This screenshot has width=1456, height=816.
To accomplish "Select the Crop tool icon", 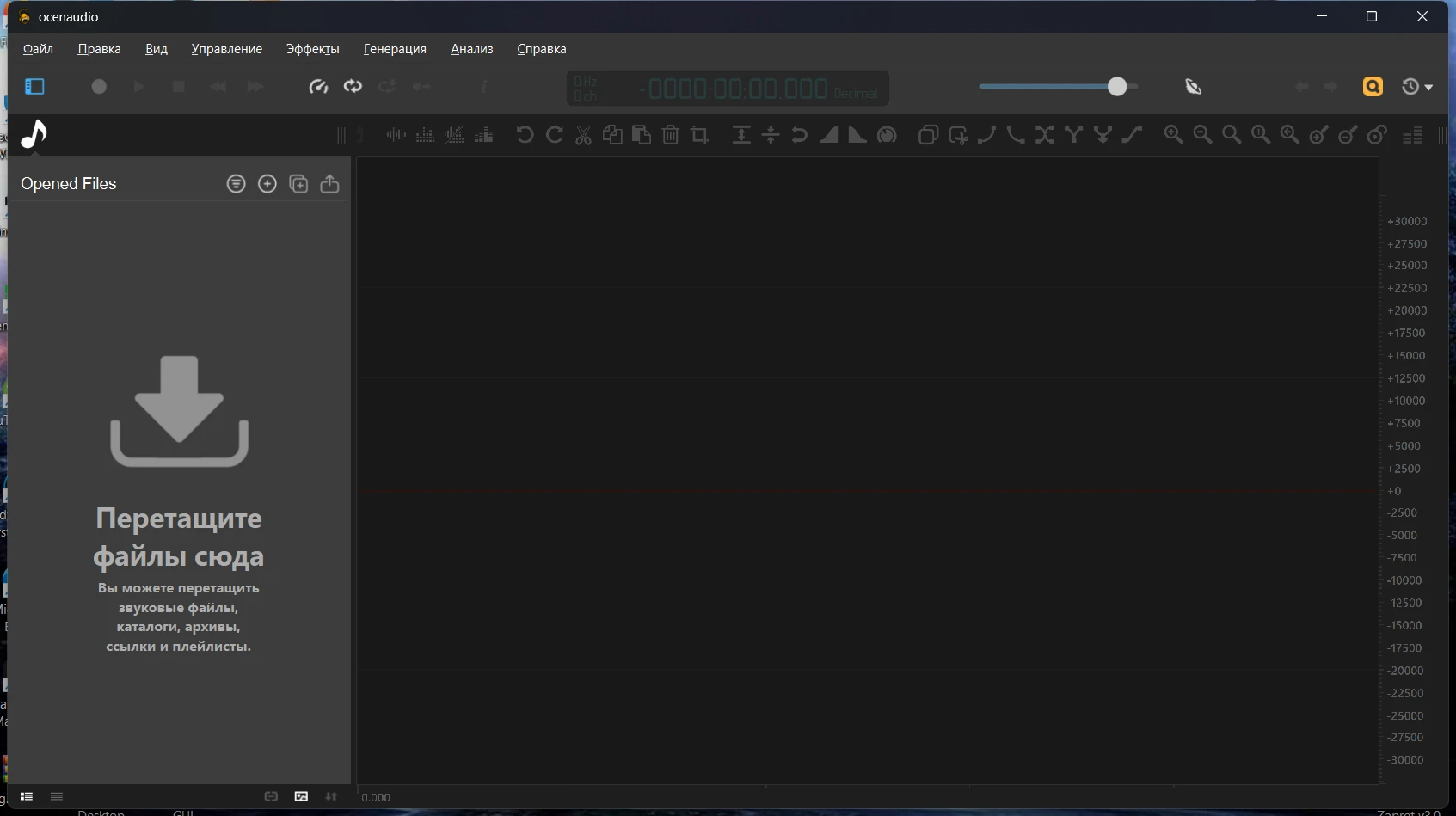I will pyautogui.click(x=700, y=135).
